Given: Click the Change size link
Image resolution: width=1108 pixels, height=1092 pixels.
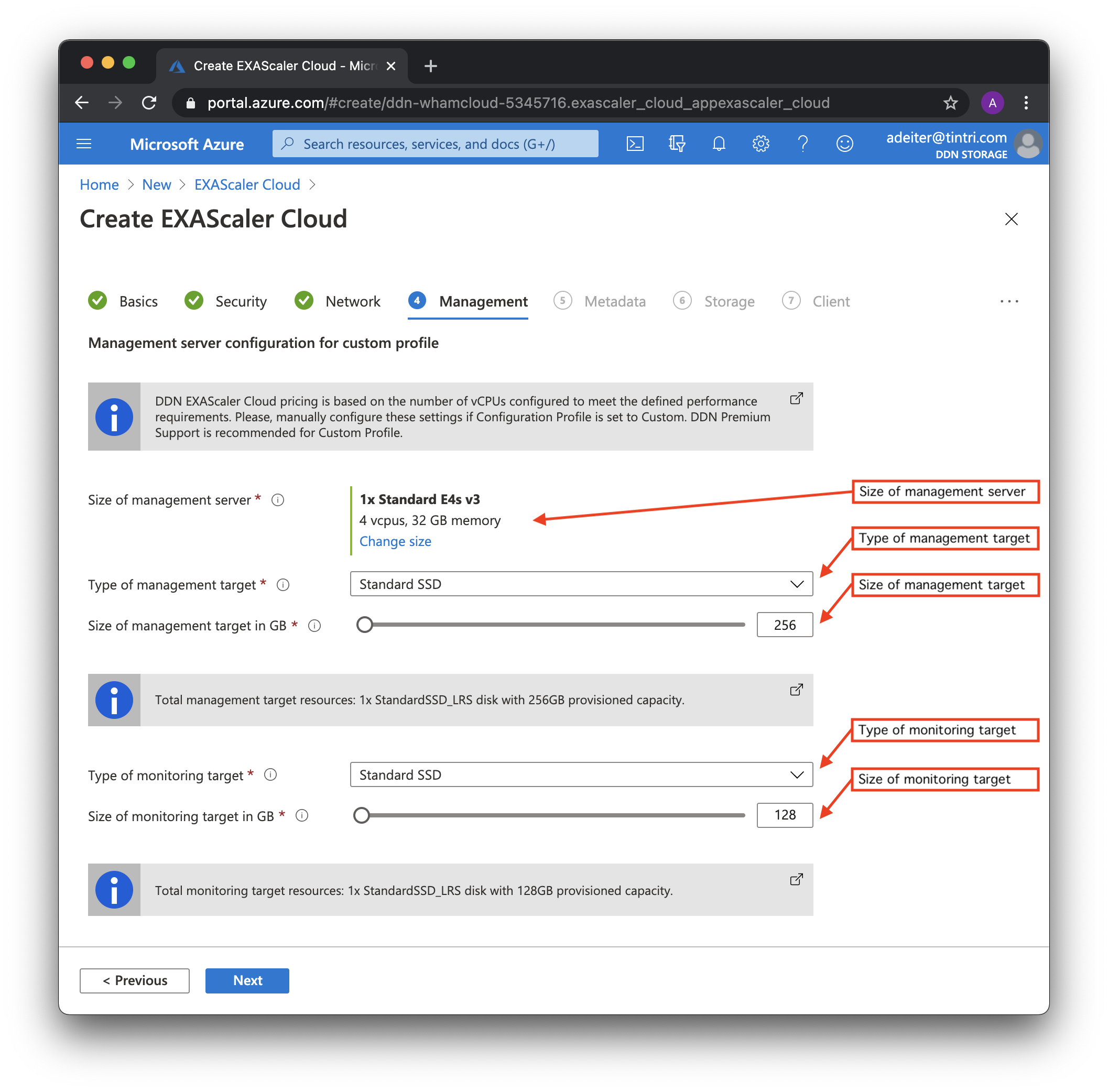Looking at the screenshot, I should 395,541.
